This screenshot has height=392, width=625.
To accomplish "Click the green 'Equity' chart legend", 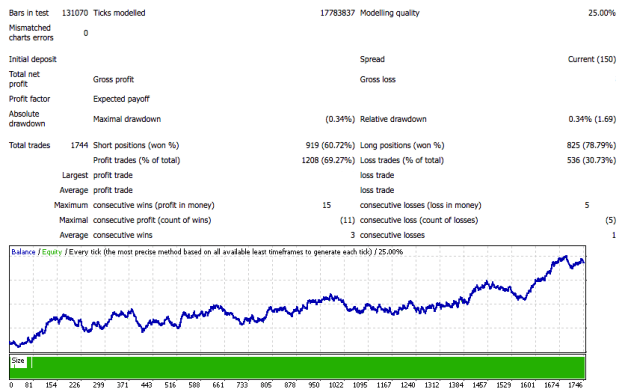I will click(52, 252).
